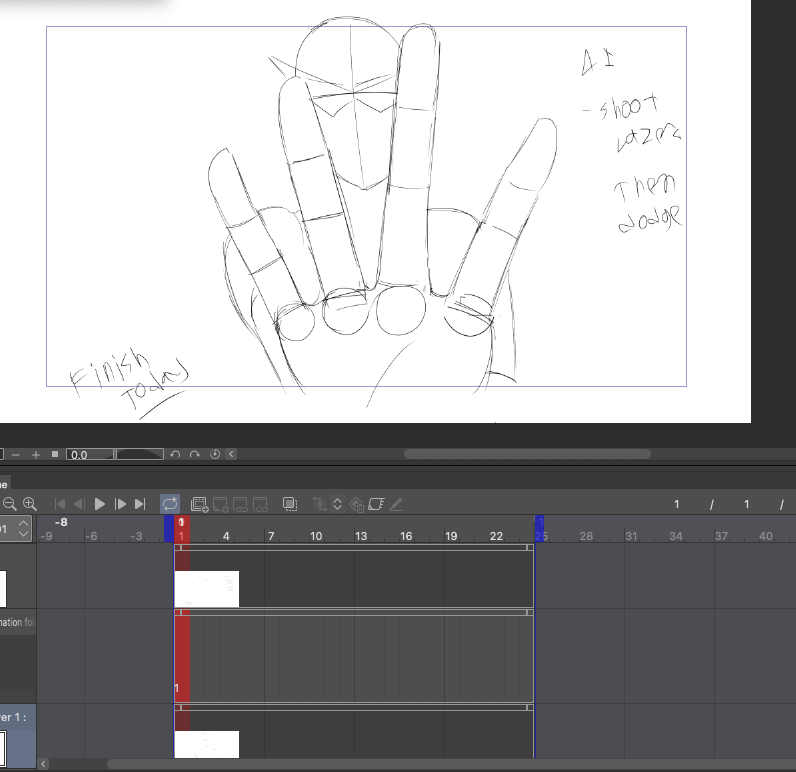Screen dimensions: 796x772
Task: Click the canvas rotation angle field
Action: coord(89,455)
